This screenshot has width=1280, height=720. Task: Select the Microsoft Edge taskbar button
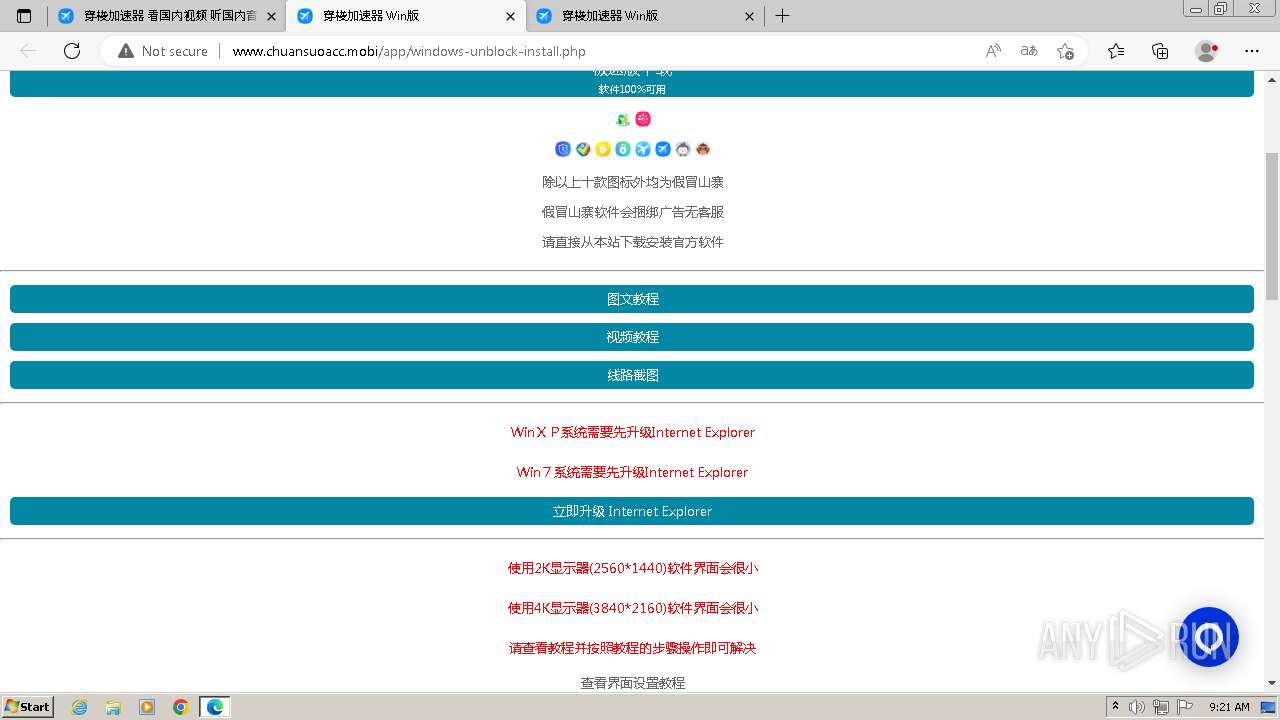pyautogui.click(x=215, y=707)
